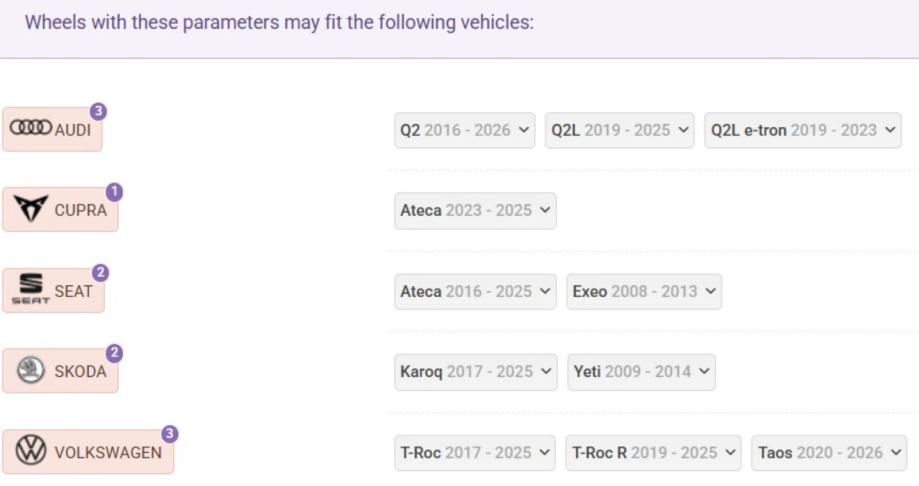Click the Cupra brand logo icon

[31, 210]
